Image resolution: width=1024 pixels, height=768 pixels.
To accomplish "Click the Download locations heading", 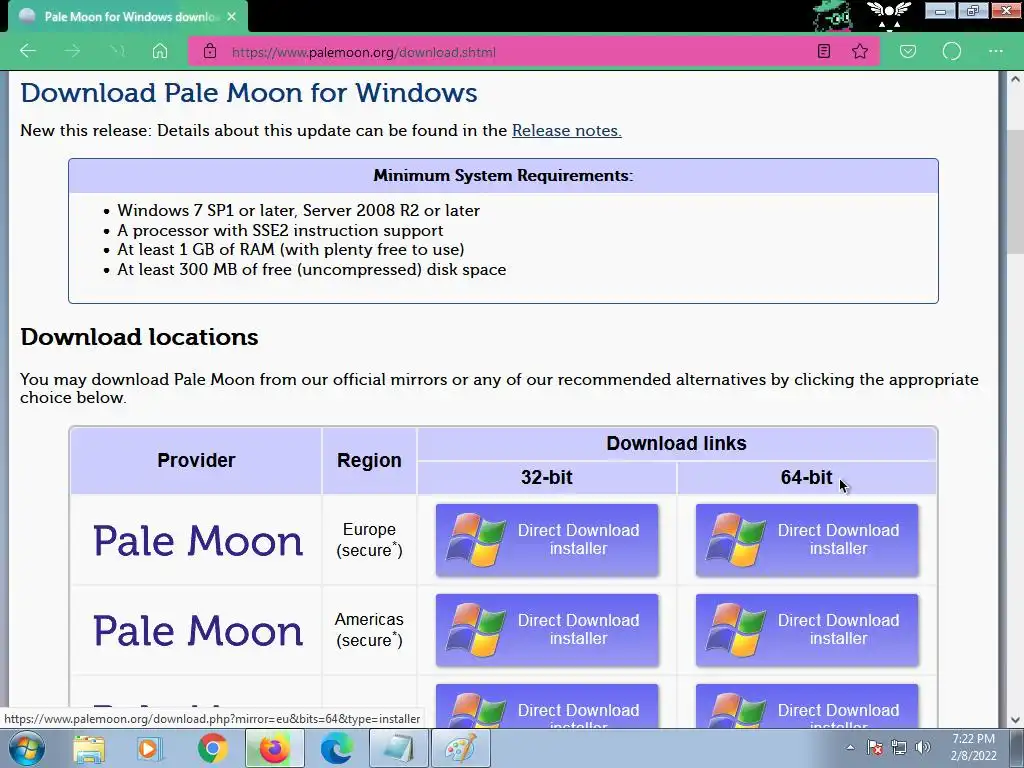I will click(x=139, y=337).
